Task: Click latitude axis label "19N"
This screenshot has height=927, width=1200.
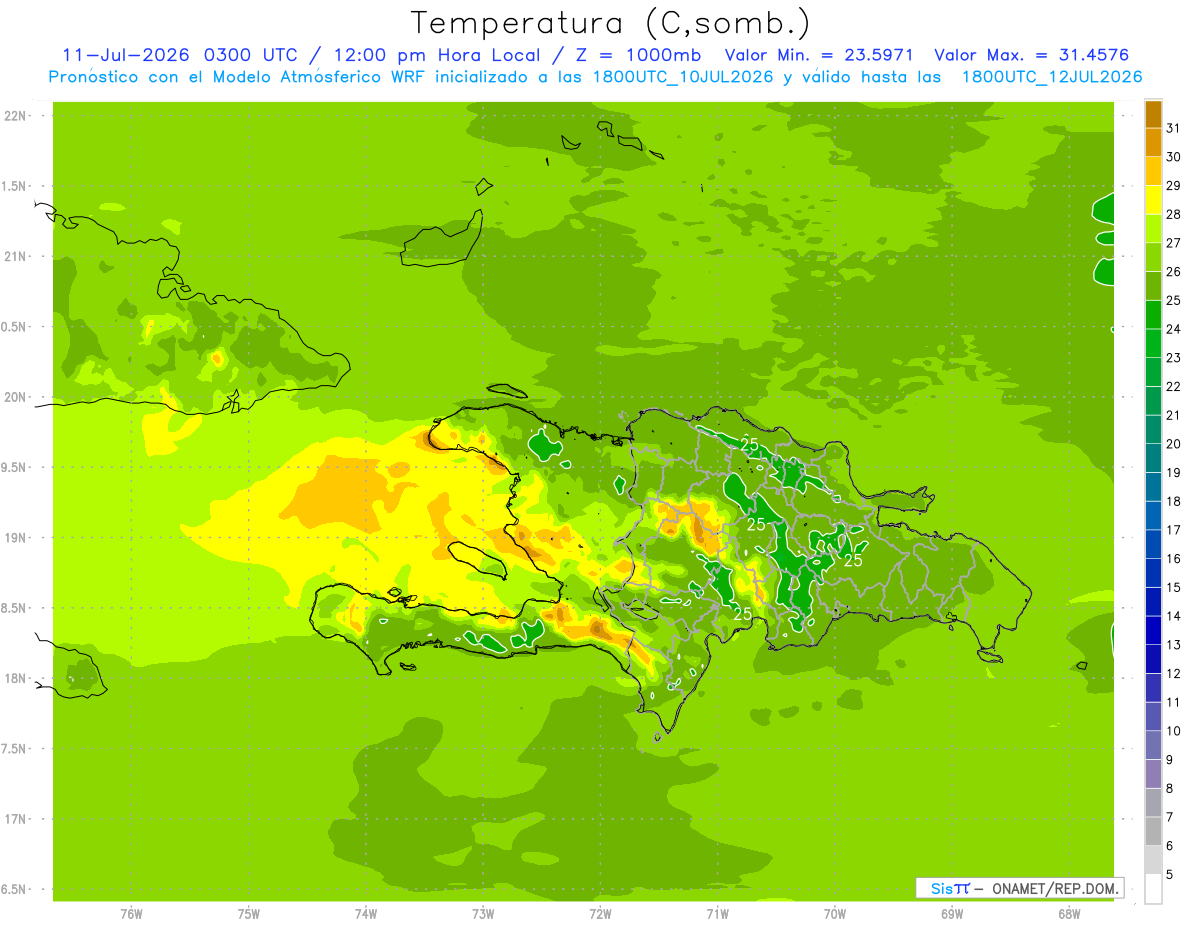Action: 17,538
